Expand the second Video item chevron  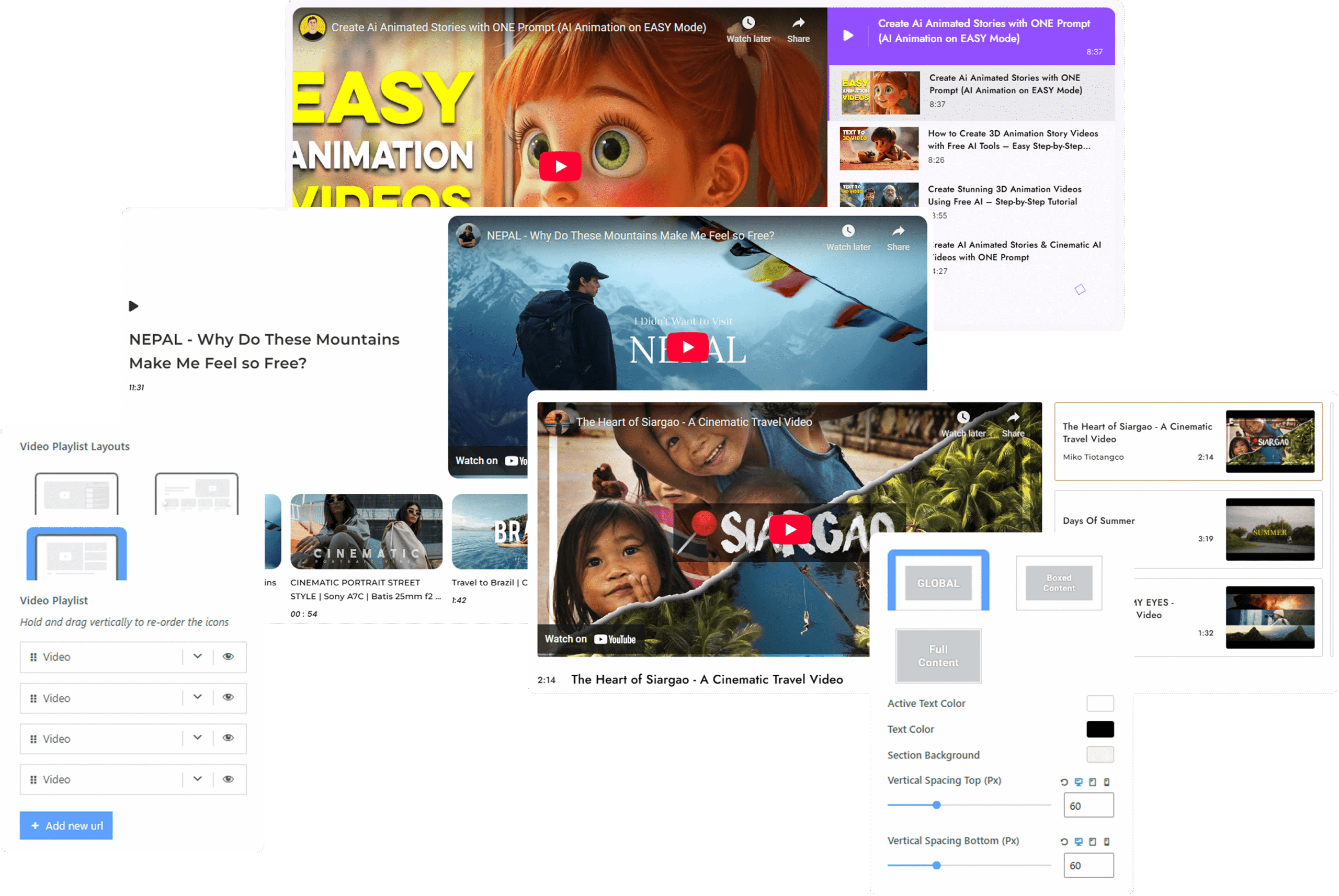point(197,697)
